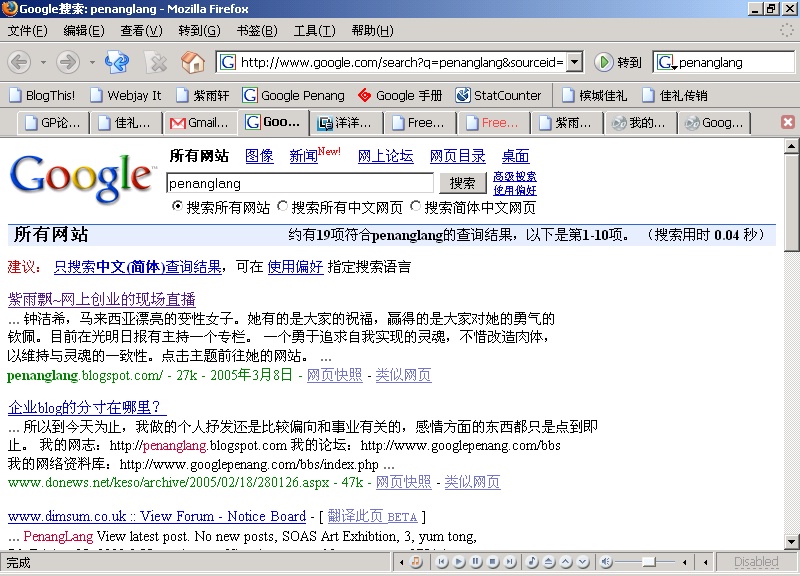Open the Back button history dropdown
This screenshot has width=800, height=576.
pos(43,63)
